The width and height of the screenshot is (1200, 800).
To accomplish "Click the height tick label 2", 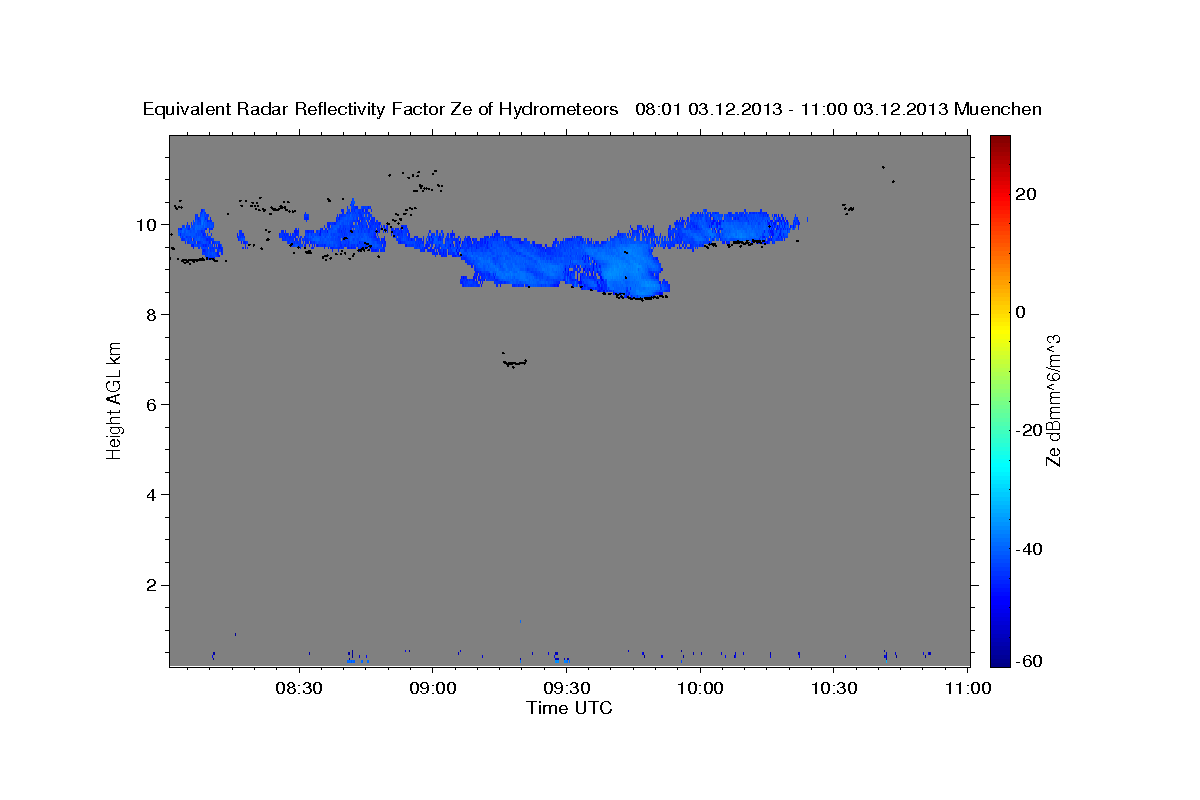I will point(152,585).
